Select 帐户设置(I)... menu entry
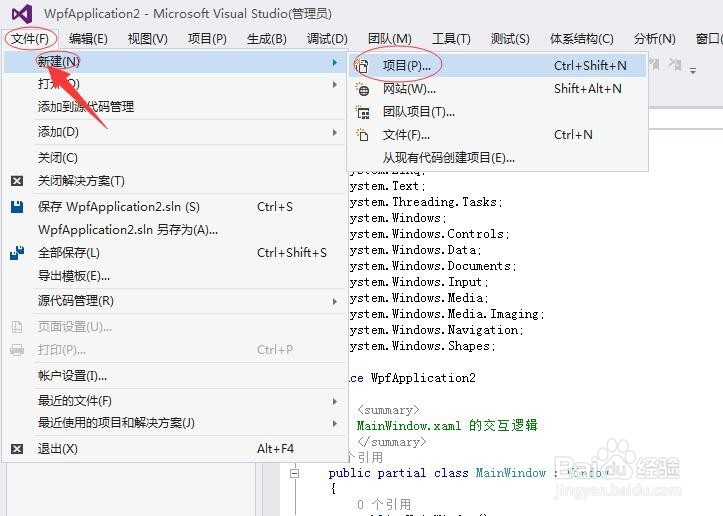The width and height of the screenshot is (723, 516). click(174, 376)
